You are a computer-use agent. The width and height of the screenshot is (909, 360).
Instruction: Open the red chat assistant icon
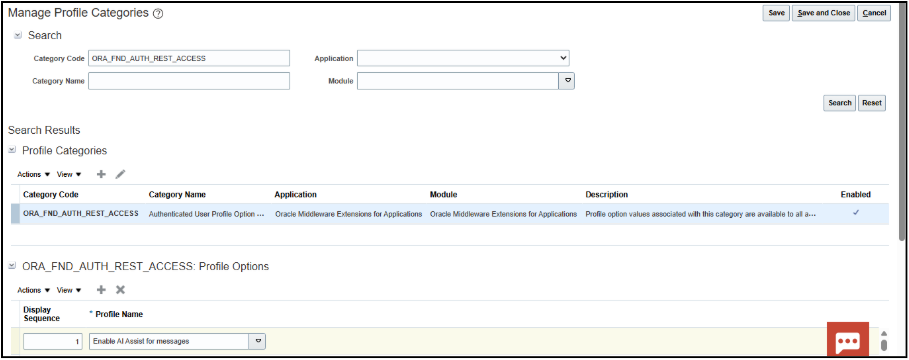(848, 339)
